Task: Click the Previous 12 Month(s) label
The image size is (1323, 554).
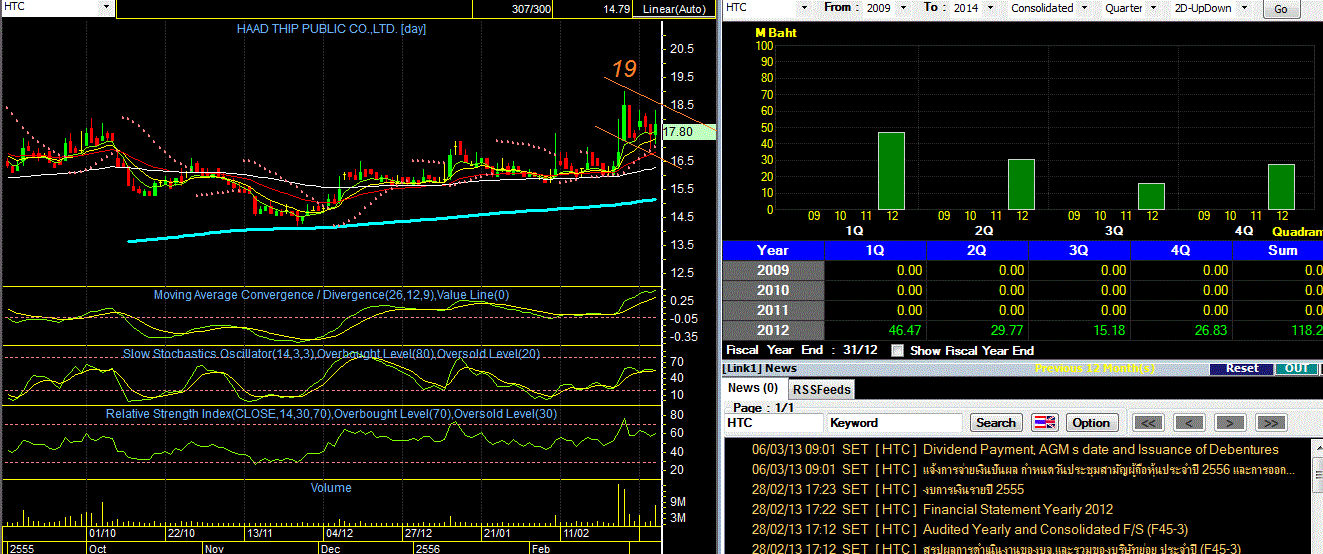Action: point(1095,368)
